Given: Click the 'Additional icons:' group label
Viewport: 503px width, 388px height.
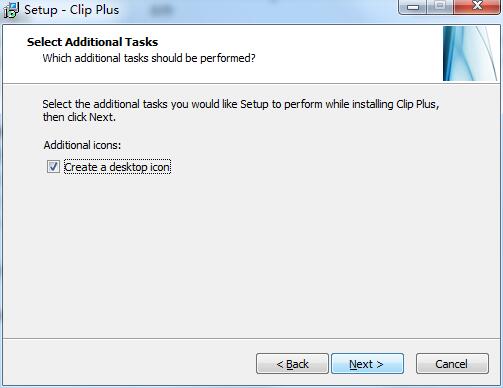Looking at the screenshot, I should coord(82,145).
